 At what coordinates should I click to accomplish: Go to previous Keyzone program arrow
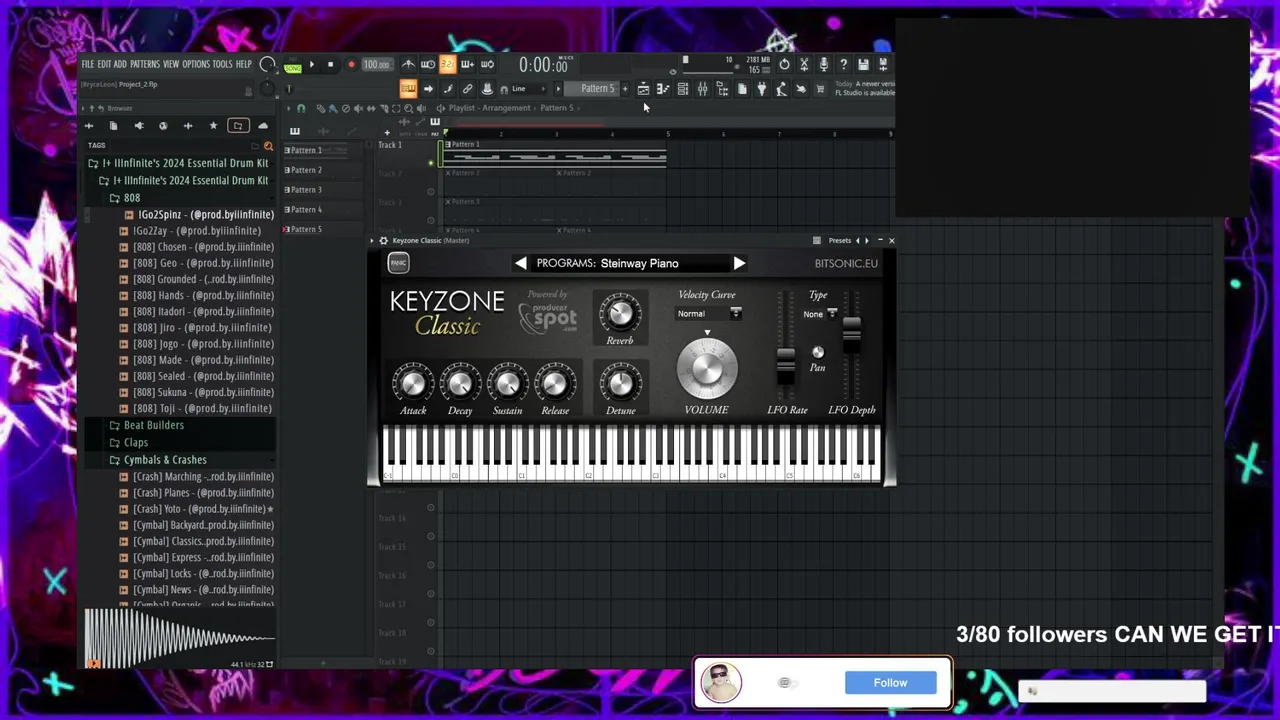tap(521, 264)
